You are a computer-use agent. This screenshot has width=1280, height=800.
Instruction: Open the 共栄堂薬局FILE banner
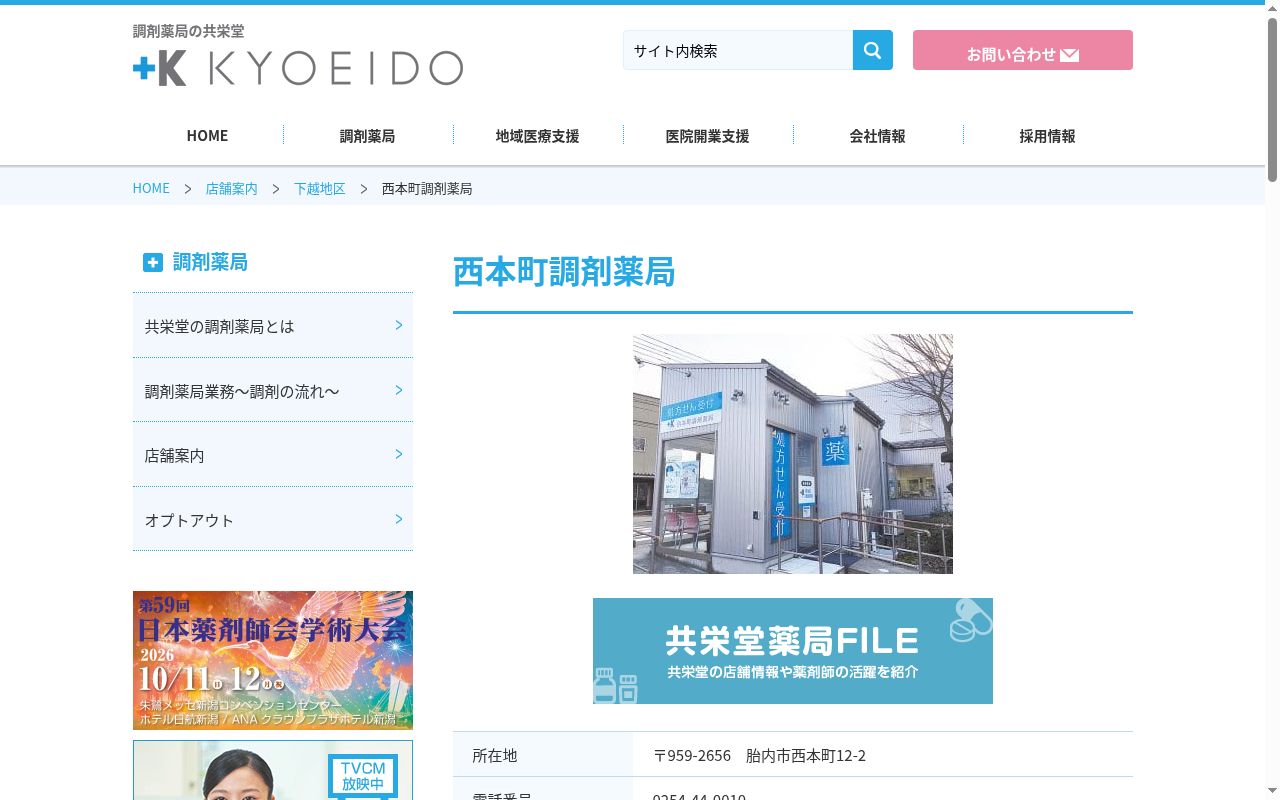[793, 651]
